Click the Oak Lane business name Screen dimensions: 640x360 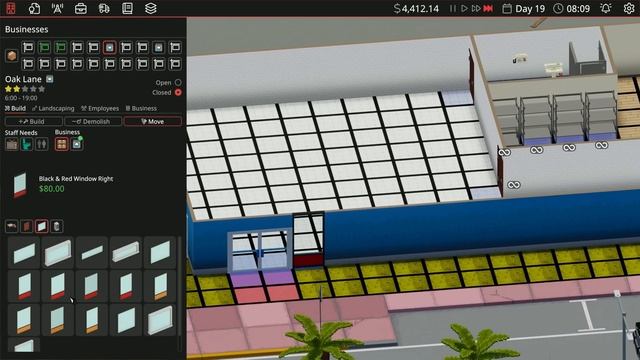[x=23, y=79]
